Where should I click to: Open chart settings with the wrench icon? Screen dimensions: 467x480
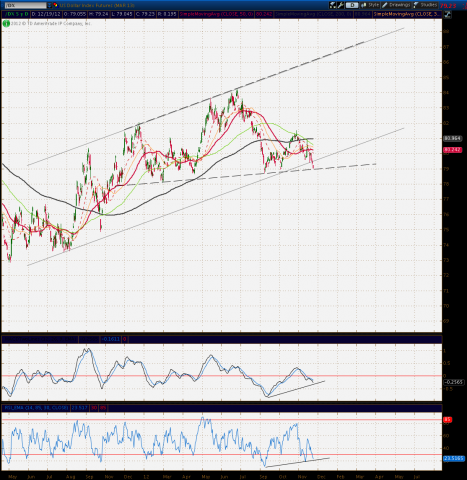click(341, 5)
